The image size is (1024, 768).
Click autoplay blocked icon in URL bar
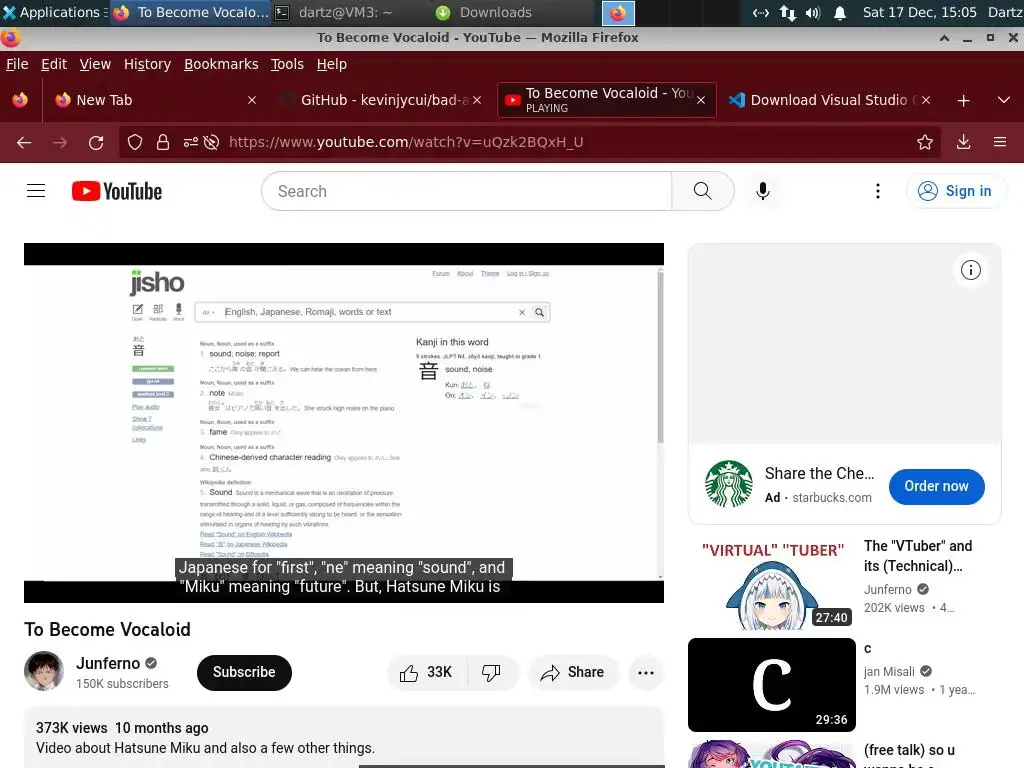coord(212,142)
